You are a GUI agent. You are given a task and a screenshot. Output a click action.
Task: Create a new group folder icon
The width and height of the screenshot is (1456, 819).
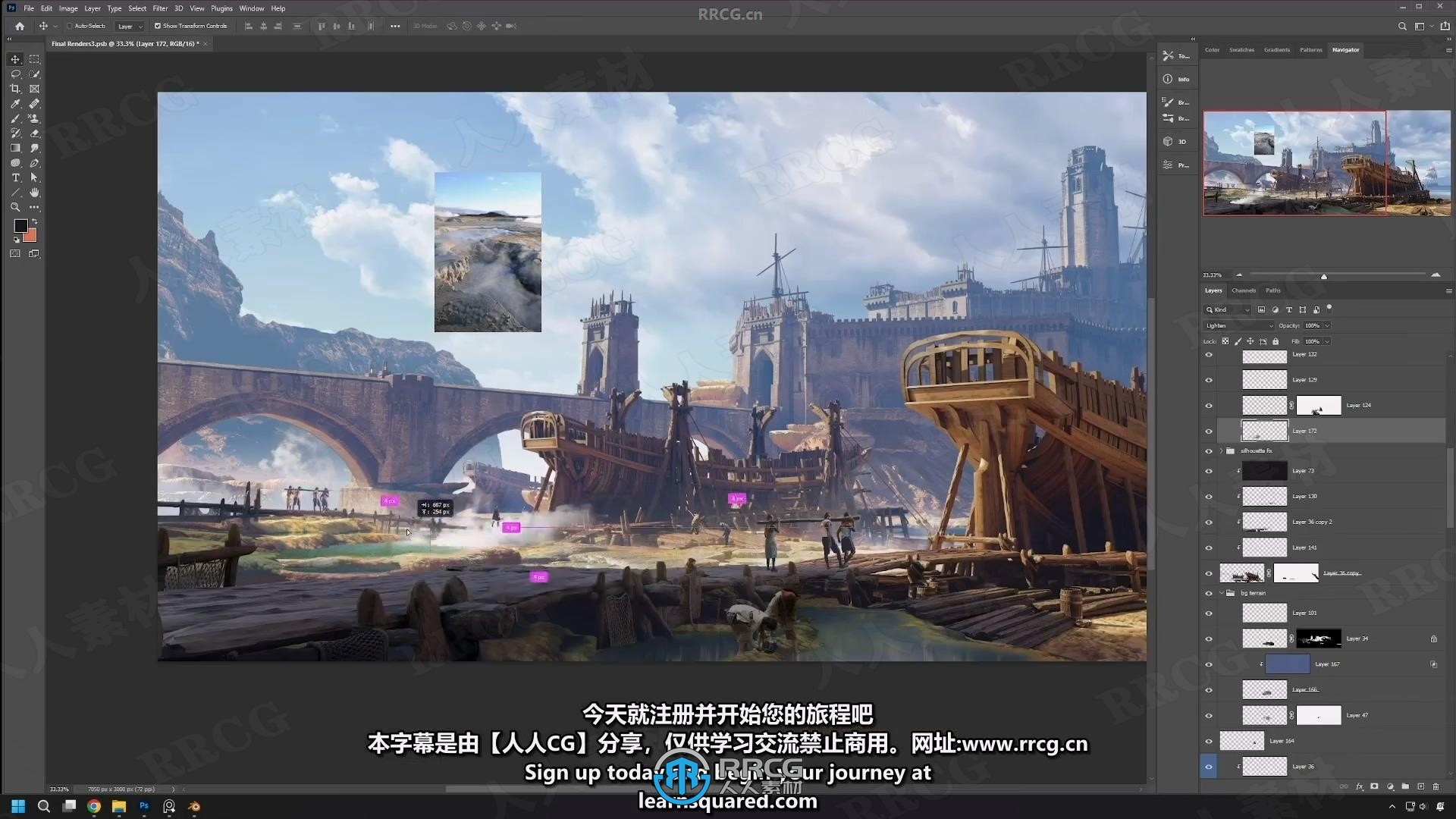[x=1405, y=787]
